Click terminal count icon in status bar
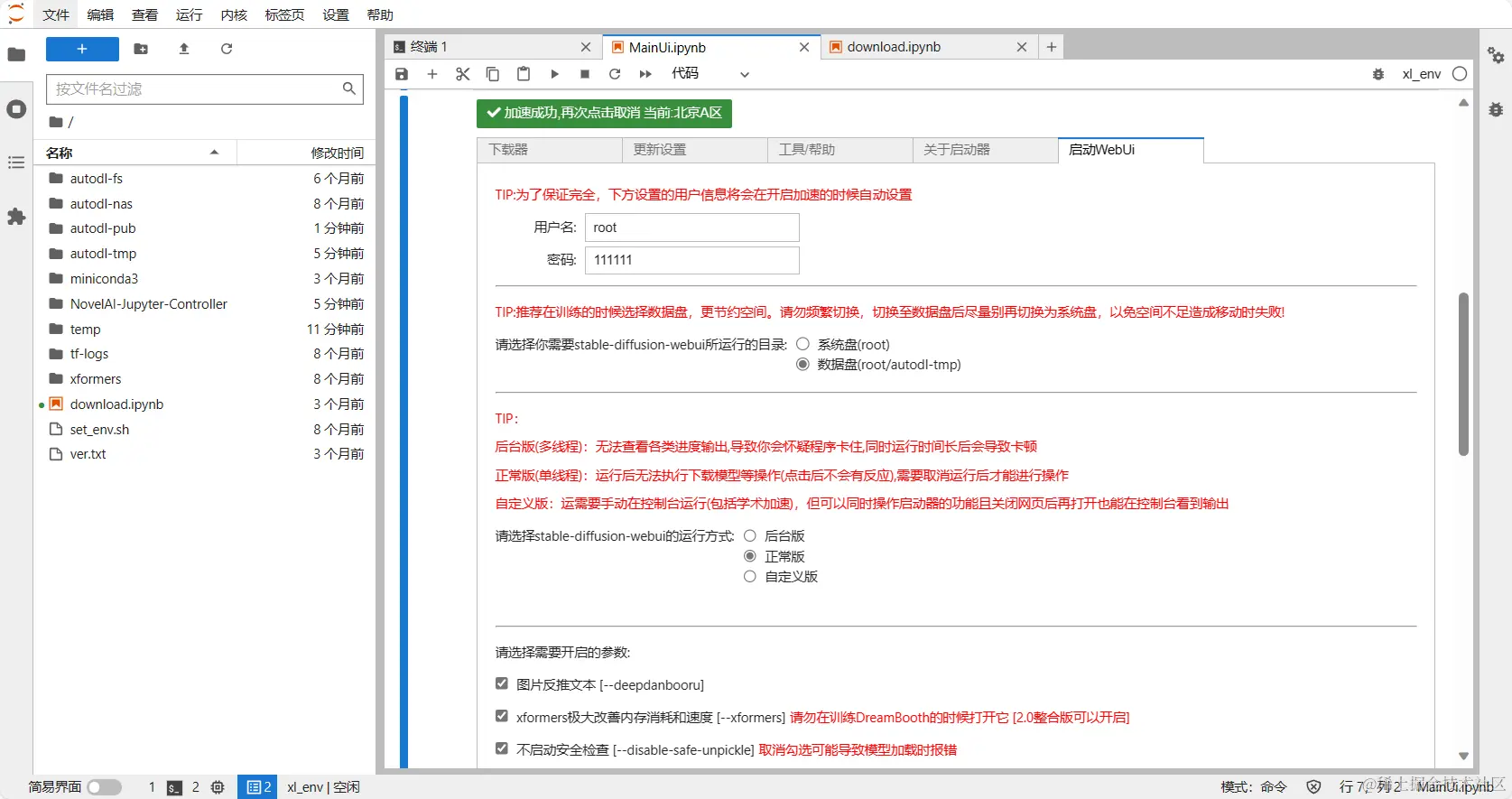Viewport: 1512px width, 799px height. [x=174, y=787]
